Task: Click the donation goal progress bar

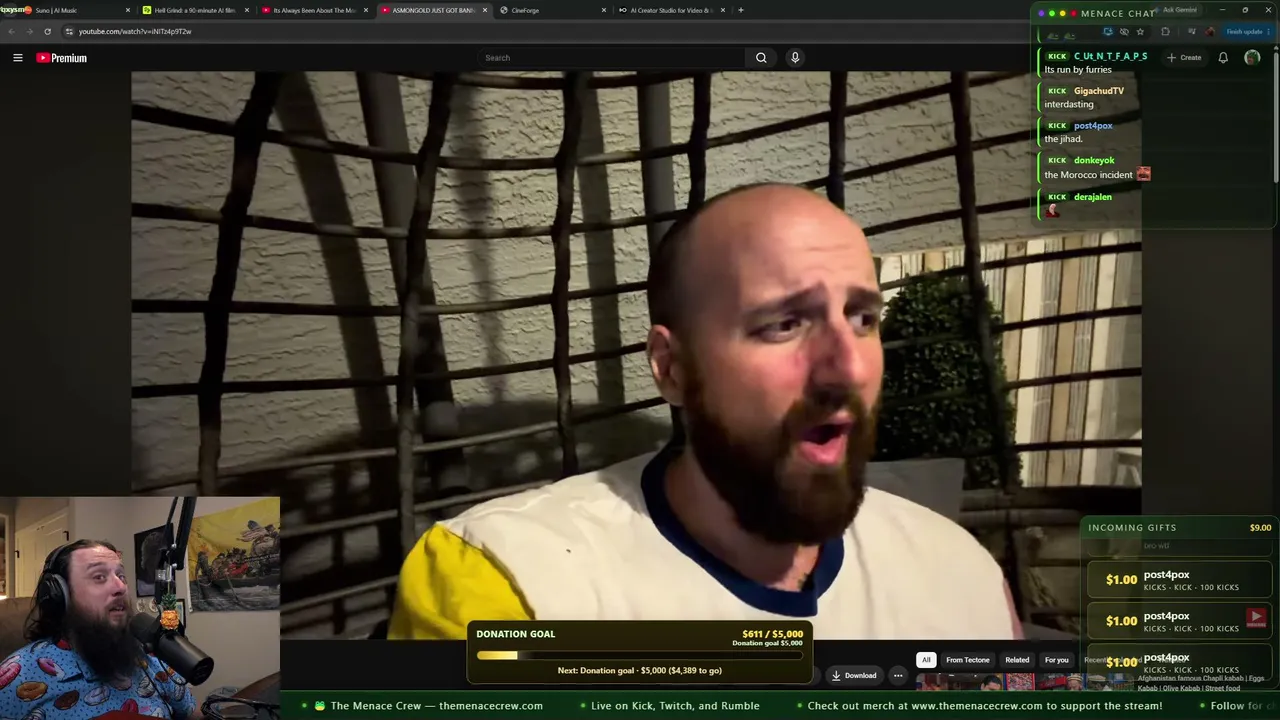Action: (x=639, y=656)
